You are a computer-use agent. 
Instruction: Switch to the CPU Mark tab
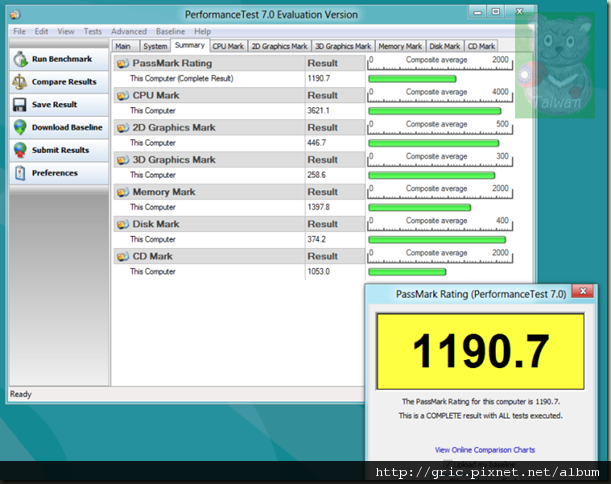(228, 46)
